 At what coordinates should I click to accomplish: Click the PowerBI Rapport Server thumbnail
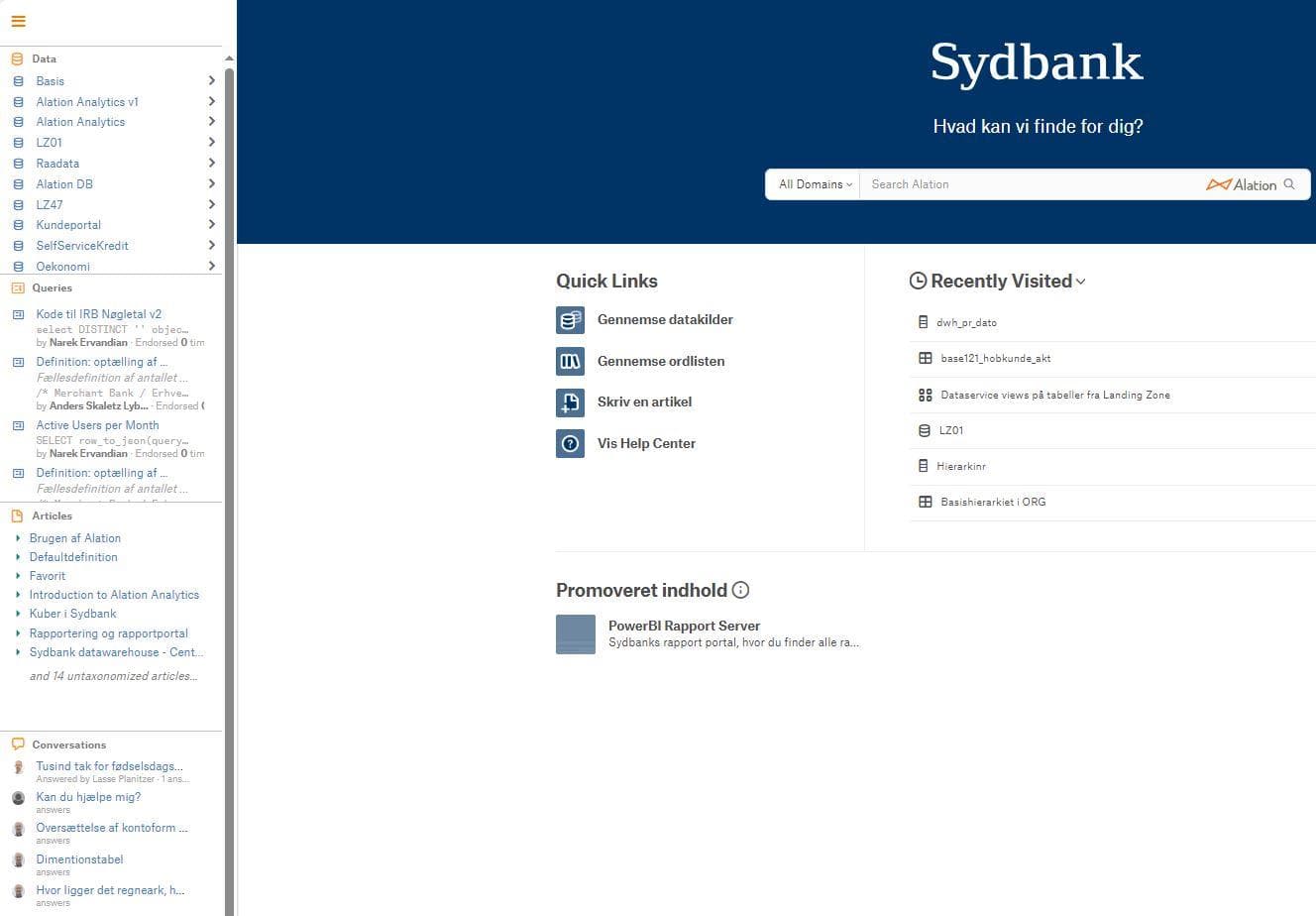click(x=576, y=634)
